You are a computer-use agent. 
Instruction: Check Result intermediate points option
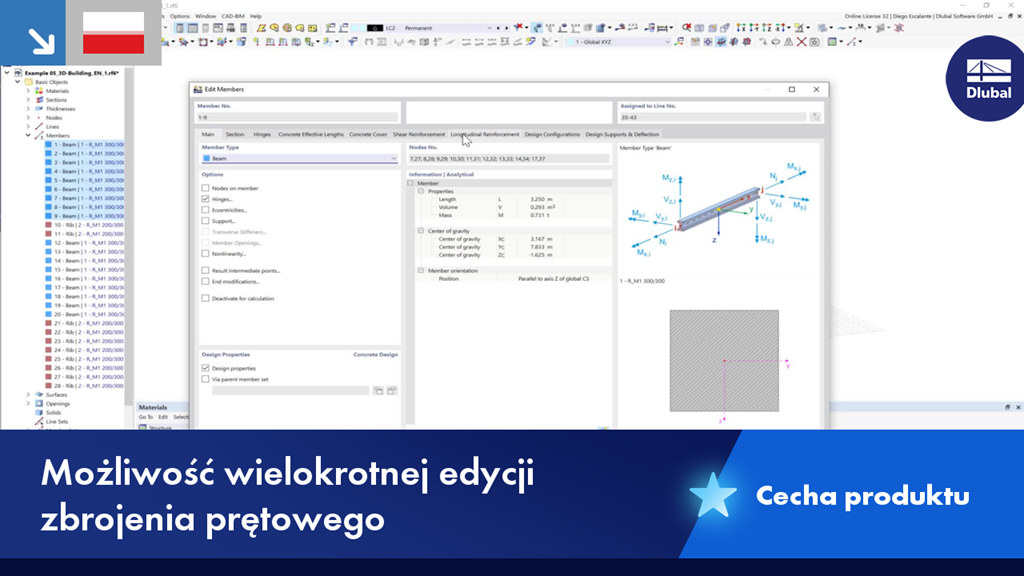tap(205, 270)
